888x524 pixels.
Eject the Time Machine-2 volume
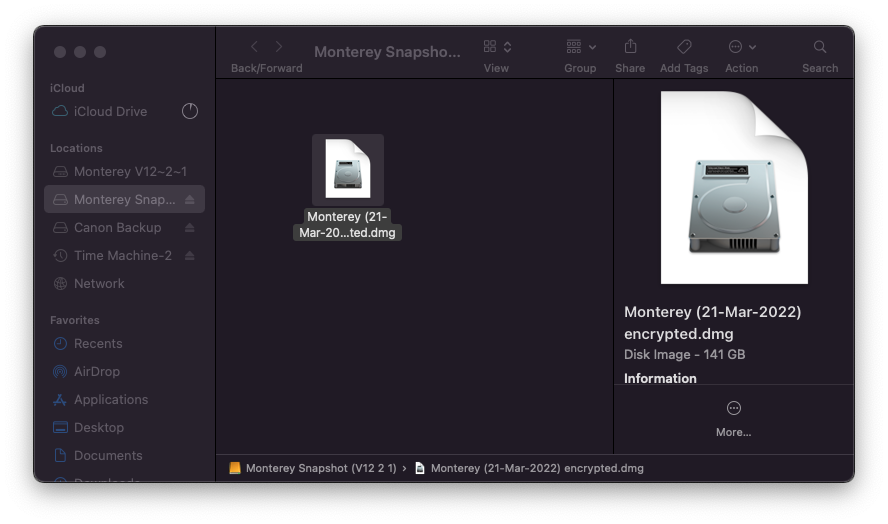[190, 255]
